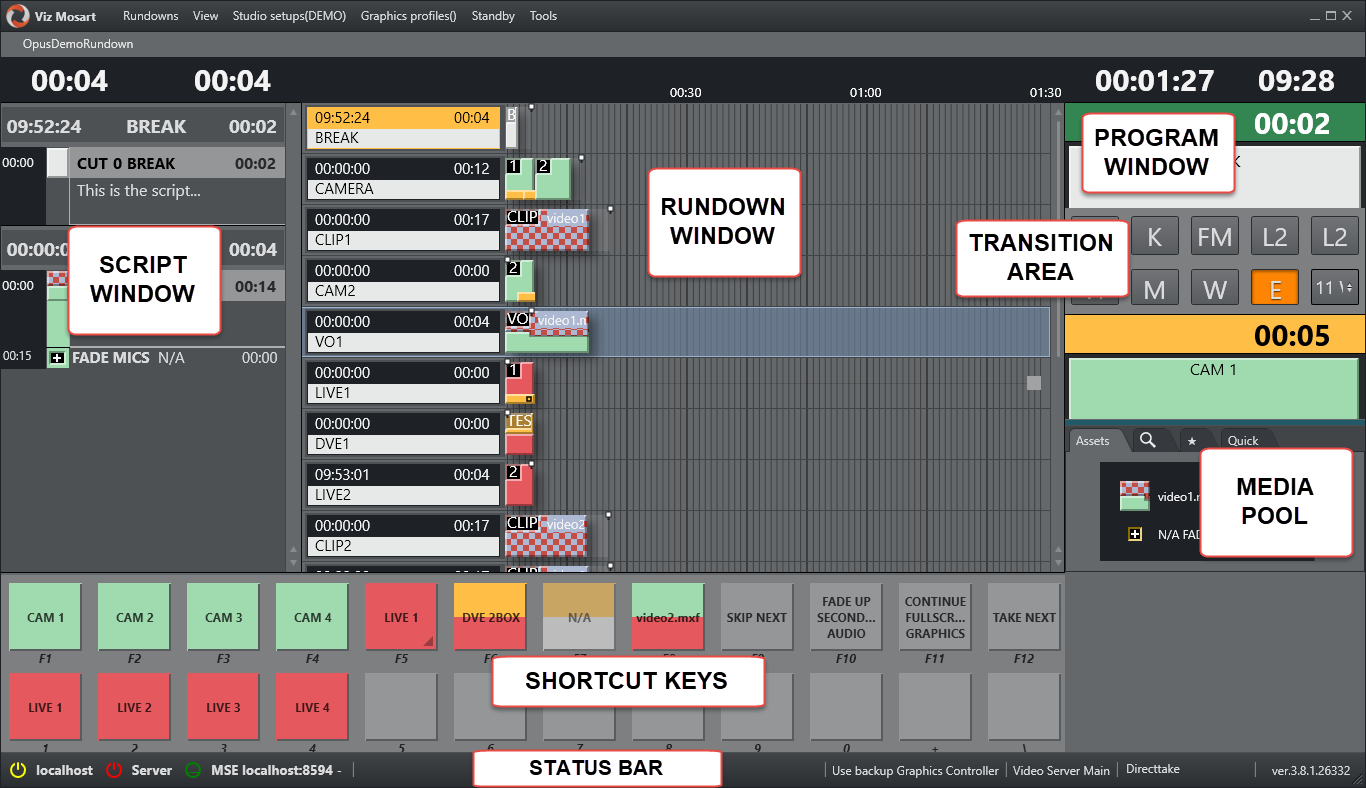Select the camera 2 block in CAMERA row timeline
The height and width of the screenshot is (788, 1366).
coord(553,178)
